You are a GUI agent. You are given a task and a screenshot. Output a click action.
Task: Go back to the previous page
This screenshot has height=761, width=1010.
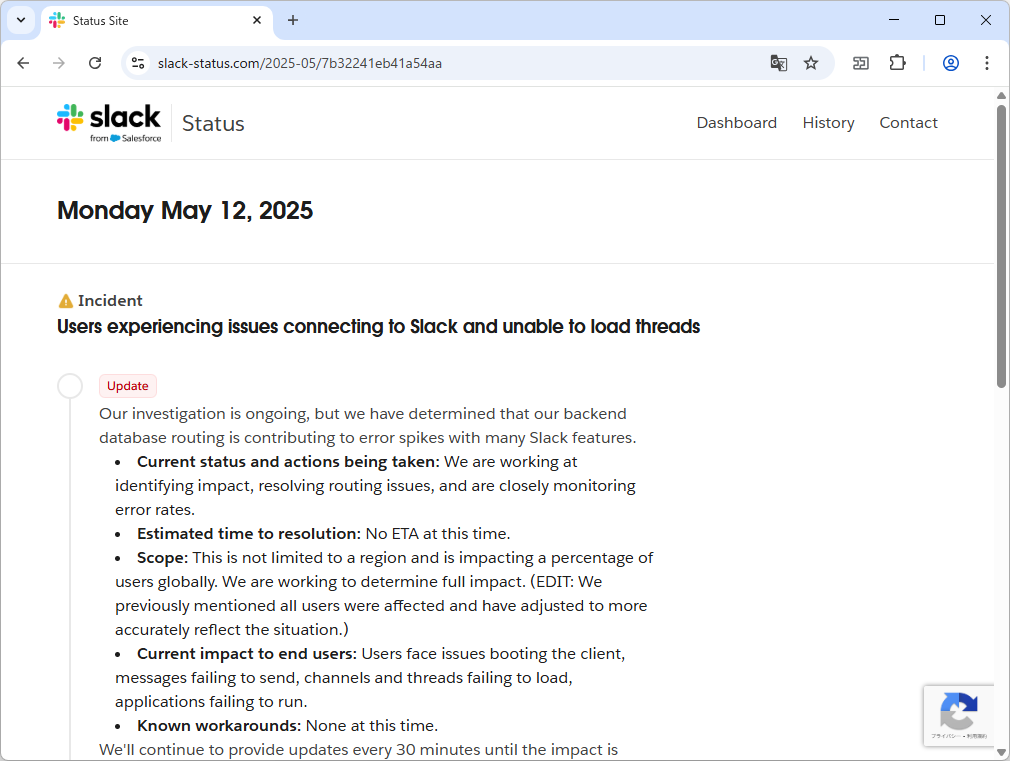coord(23,63)
